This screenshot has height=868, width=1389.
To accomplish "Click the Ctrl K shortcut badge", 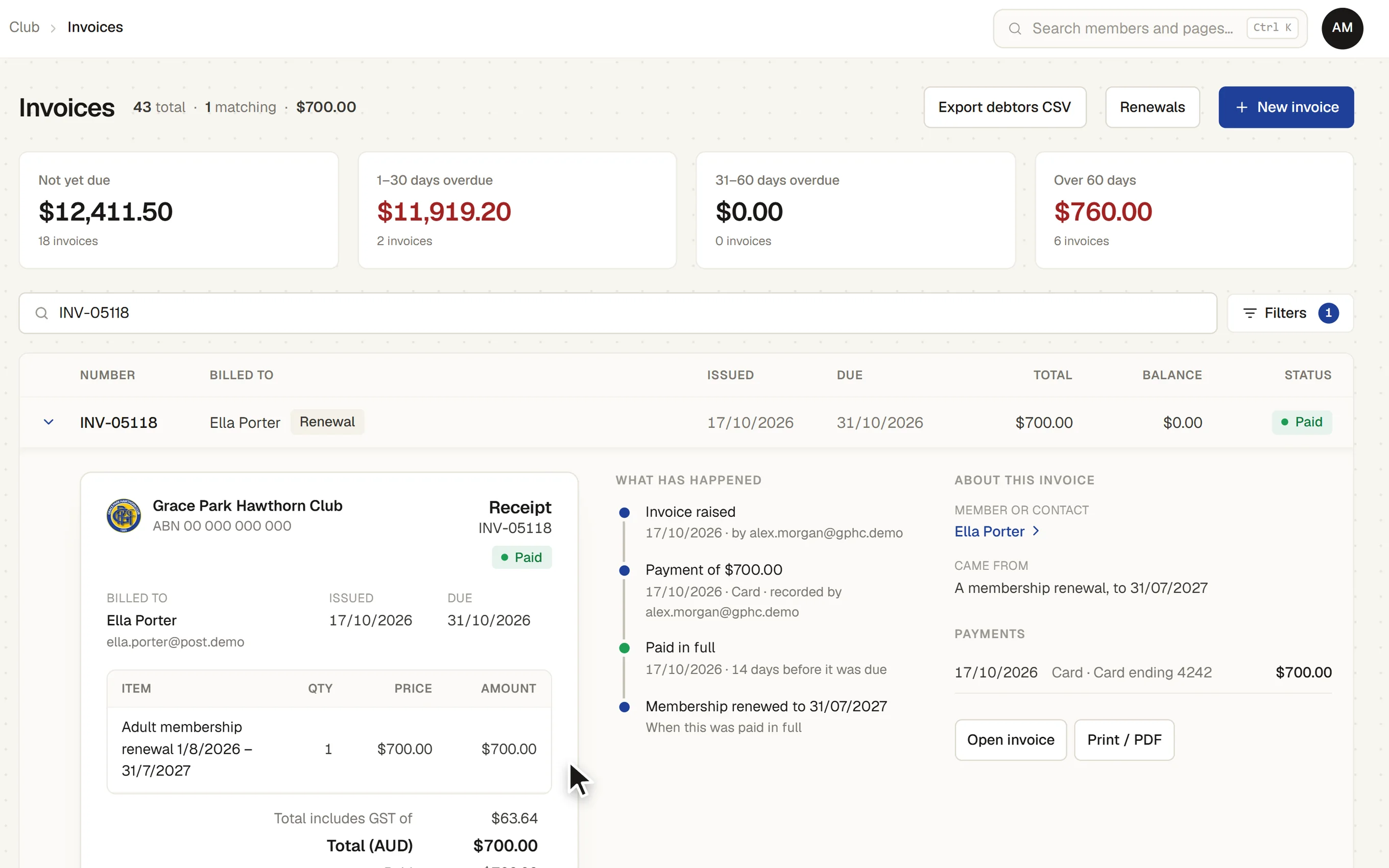I will [1272, 28].
